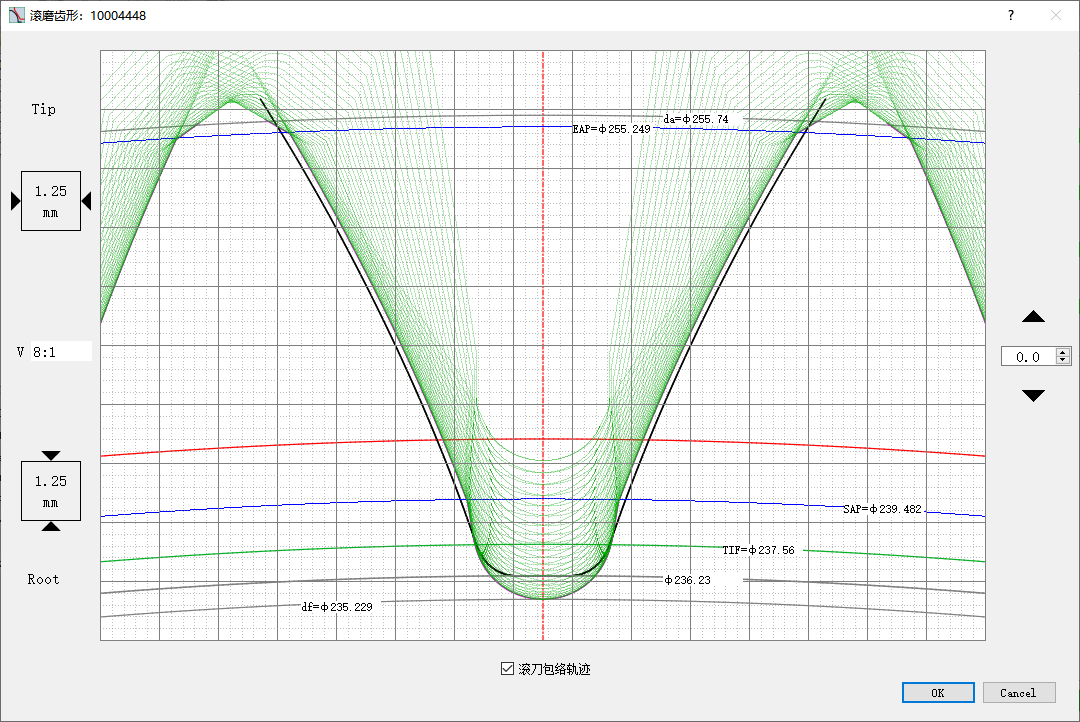Decrement the 0.0 spinner with its small down arrow
Viewport: 1080px width, 722px height.
click(1063, 360)
